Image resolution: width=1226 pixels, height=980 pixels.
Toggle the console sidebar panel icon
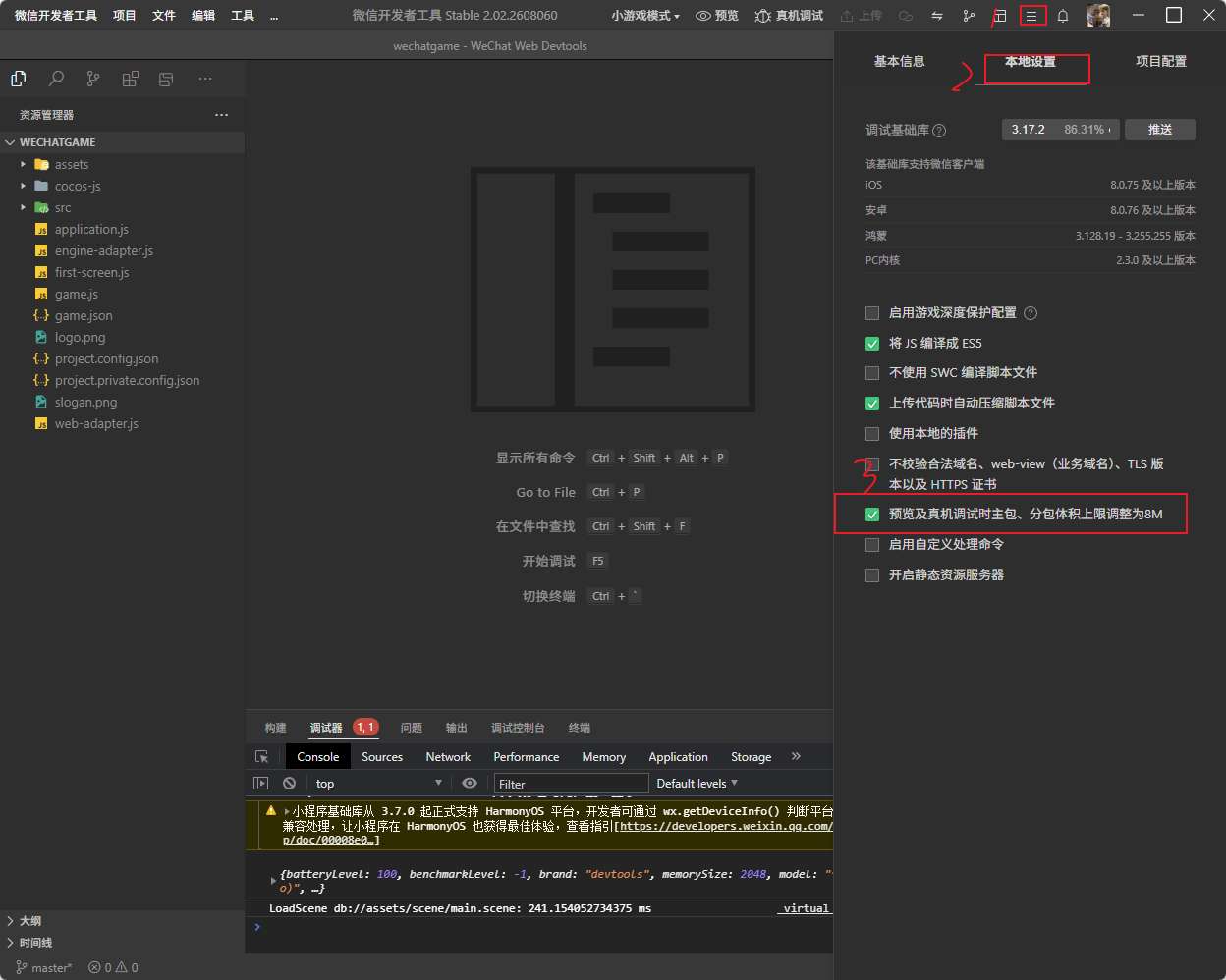coord(260,784)
